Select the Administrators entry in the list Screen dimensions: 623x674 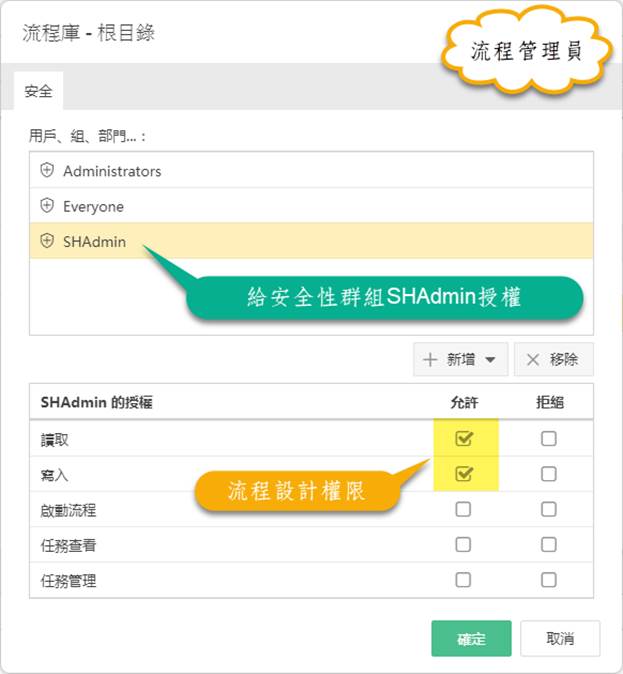(311, 171)
